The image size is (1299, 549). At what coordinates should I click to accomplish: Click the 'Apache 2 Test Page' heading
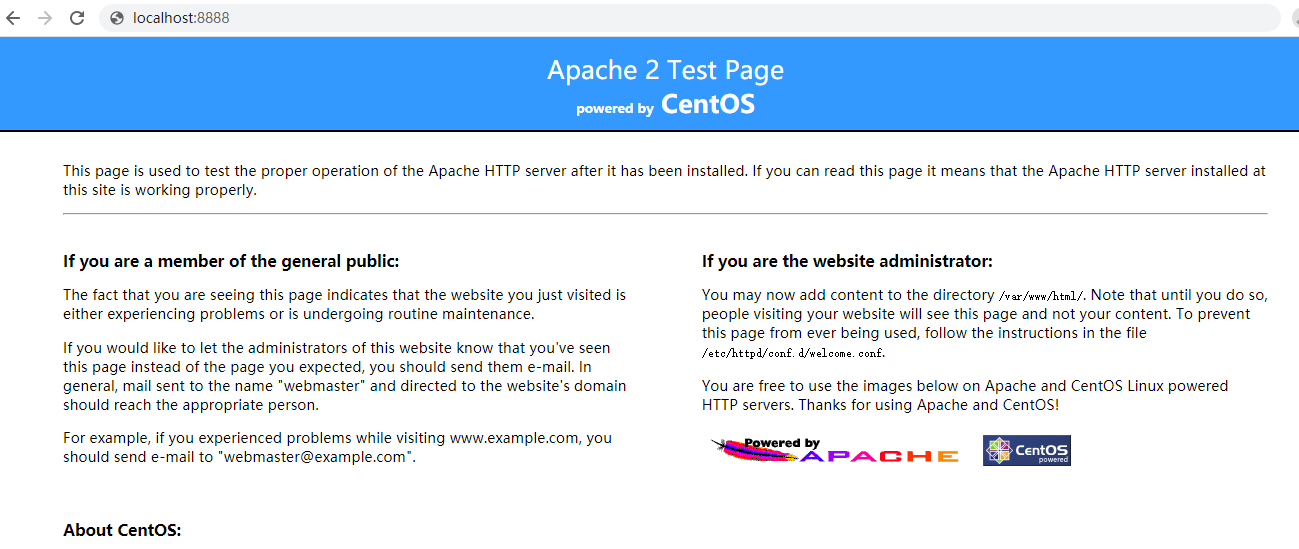(x=666, y=70)
